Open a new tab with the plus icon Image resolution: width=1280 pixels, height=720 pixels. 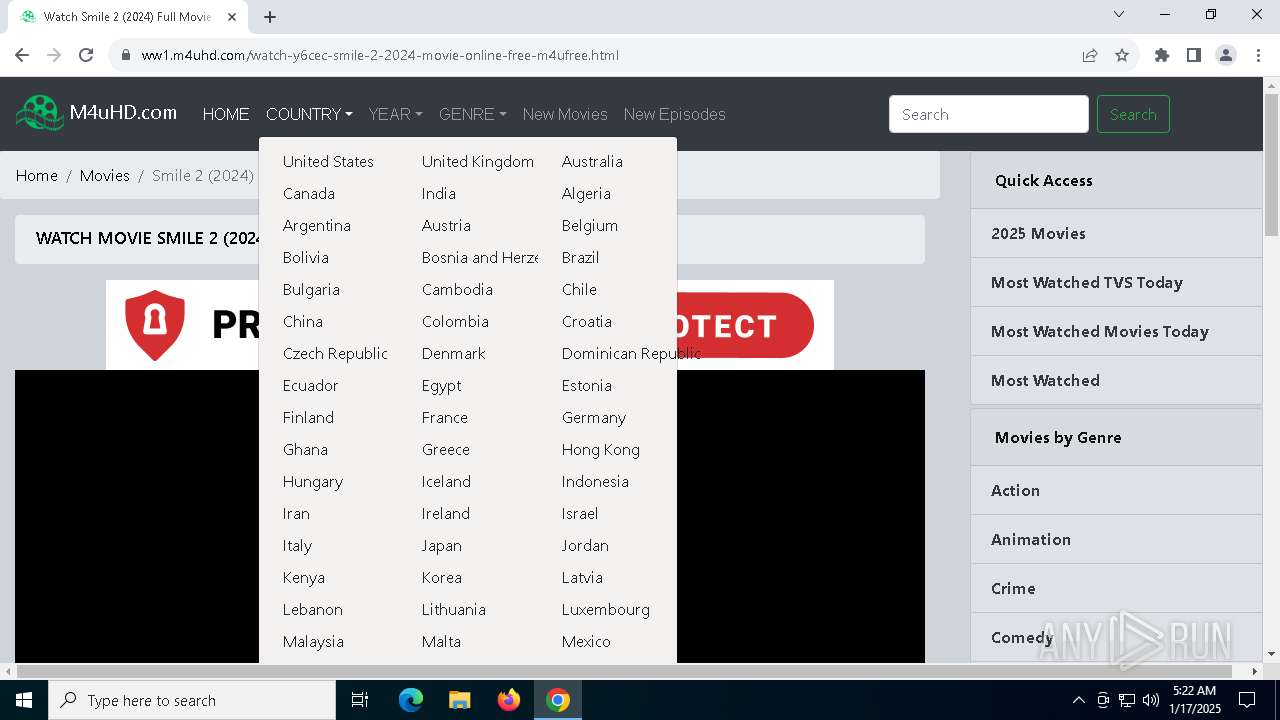click(x=270, y=17)
